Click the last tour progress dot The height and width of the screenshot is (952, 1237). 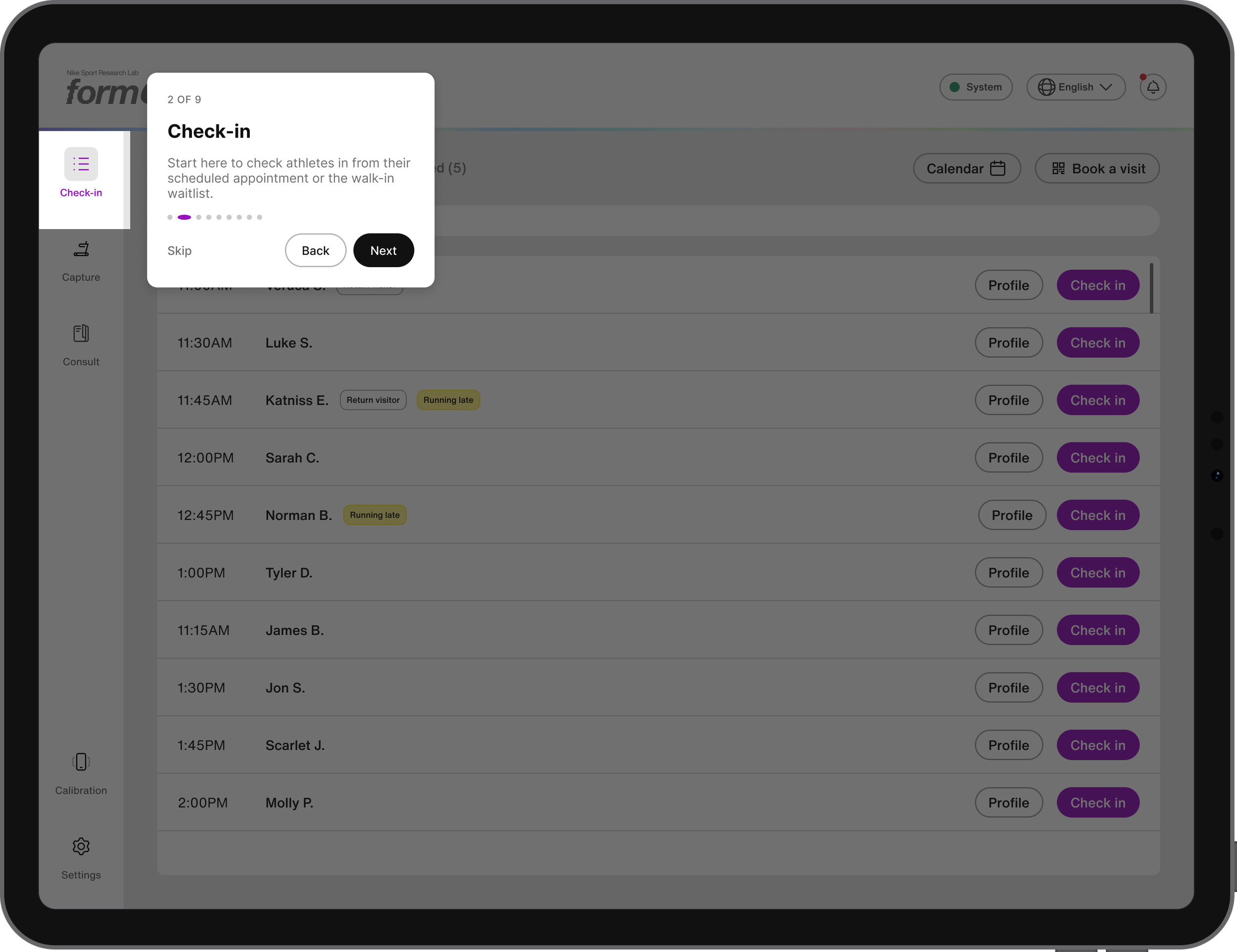pos(259,217)
